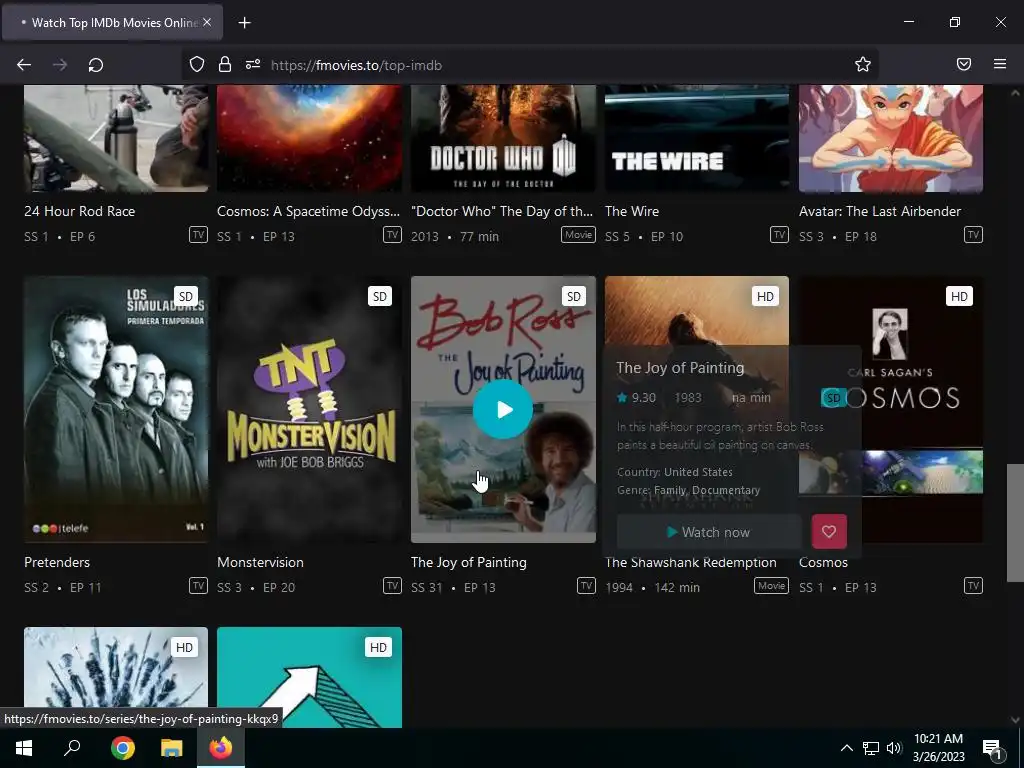Open Windows notification center
Screen dimensions: 1024x768
(992, 748)
